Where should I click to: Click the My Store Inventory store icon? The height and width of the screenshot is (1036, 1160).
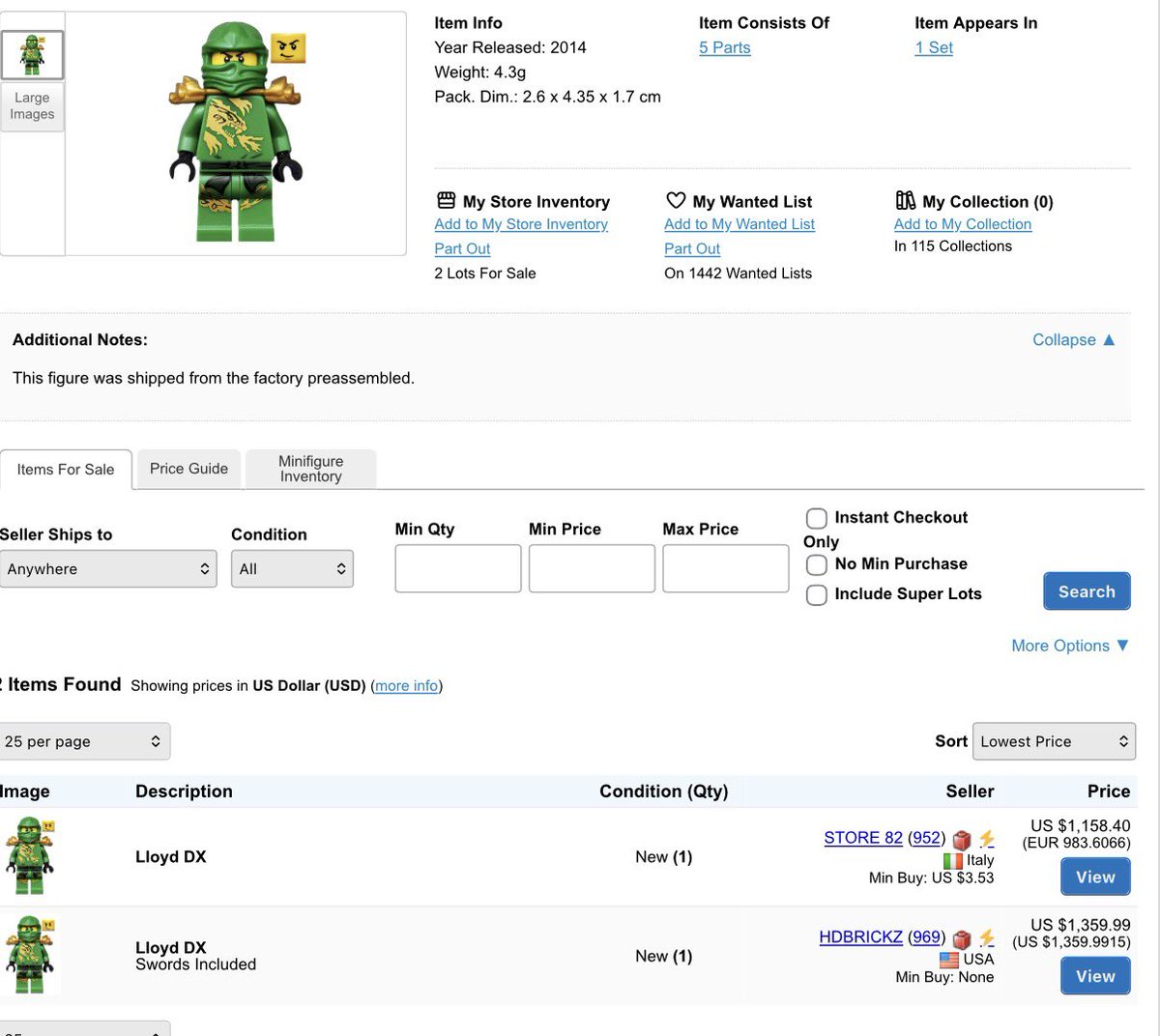(446, 200)
